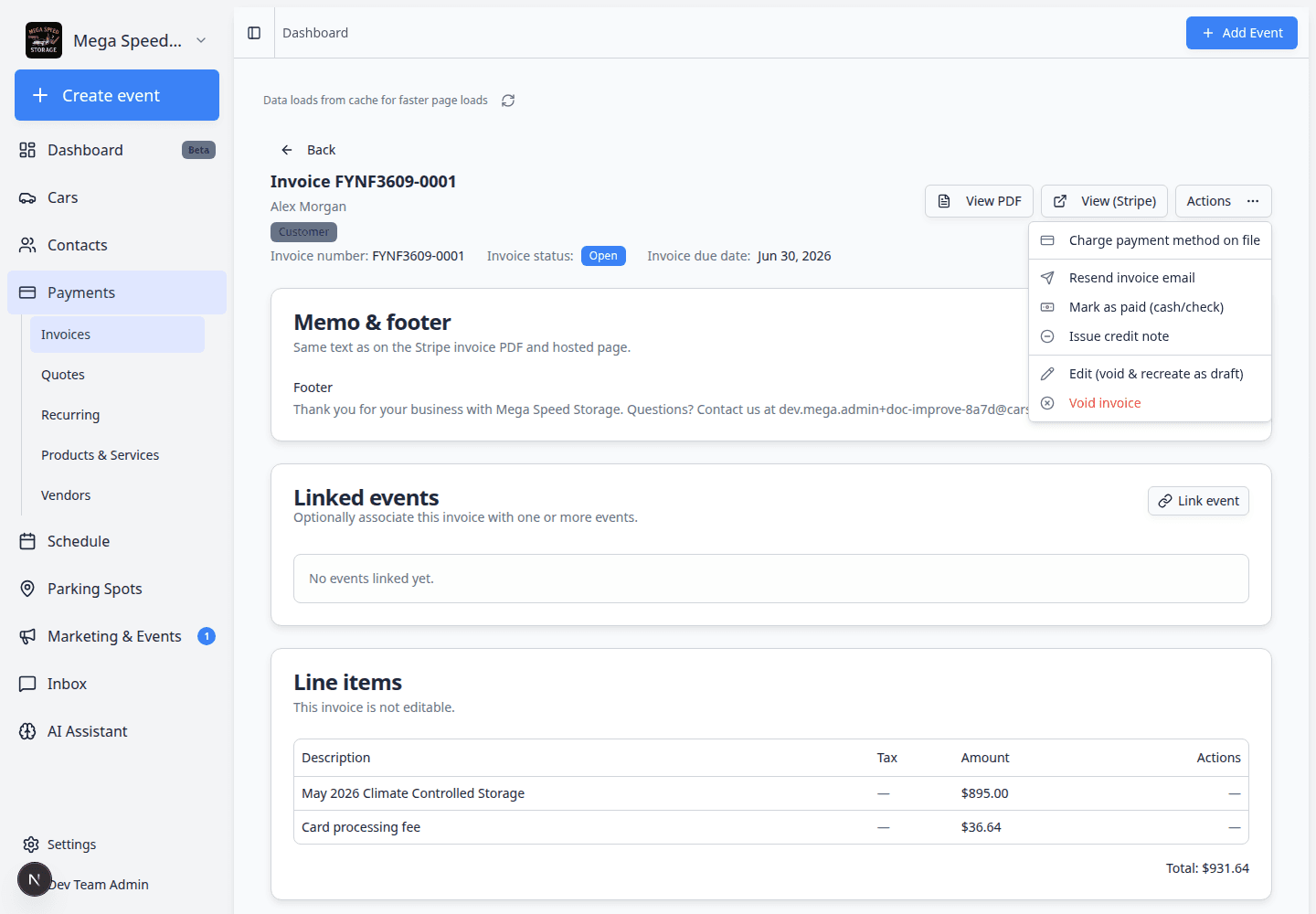The image size is (1316, 914).
Task: Open the Dashboard sidebar icon
Action: 27,150
